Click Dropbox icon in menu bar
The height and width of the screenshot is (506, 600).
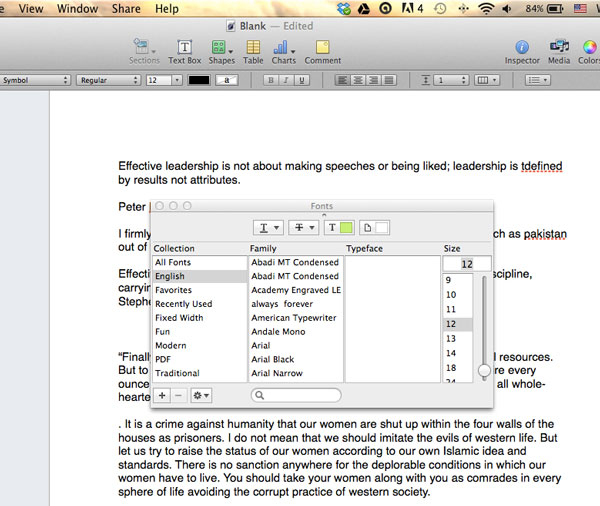click(x=344, y=8)
